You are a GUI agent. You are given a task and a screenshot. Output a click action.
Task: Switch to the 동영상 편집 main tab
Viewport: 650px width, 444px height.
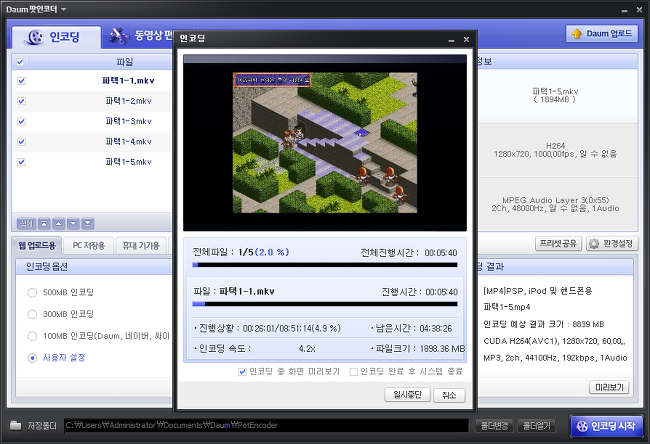tap(141, 36)
